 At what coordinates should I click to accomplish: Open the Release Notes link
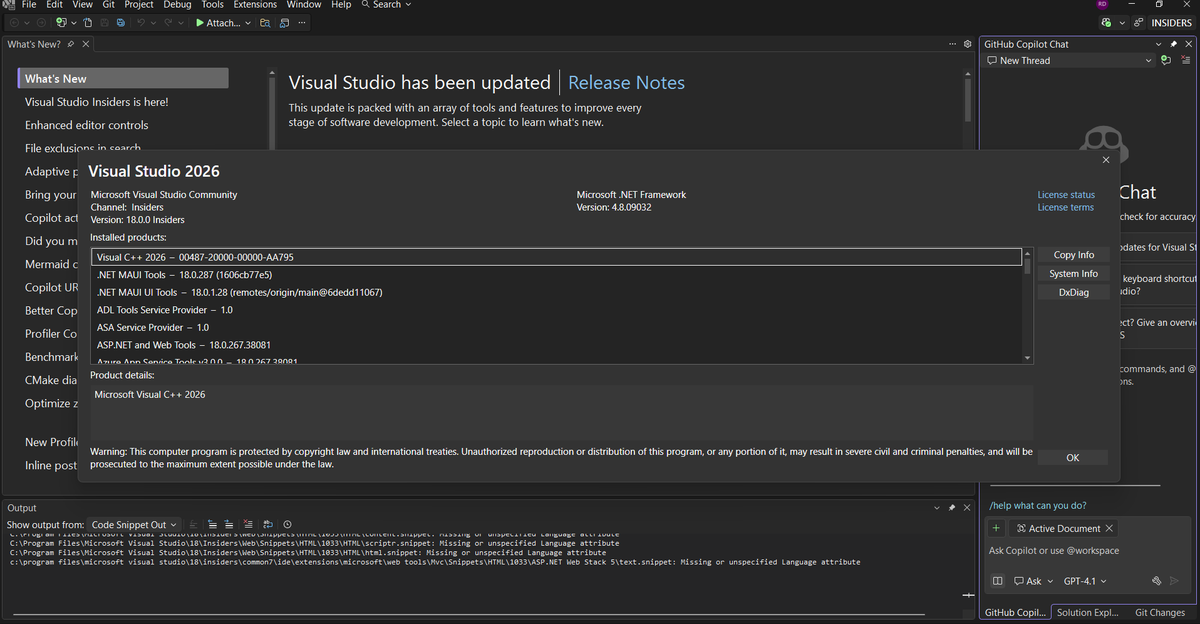click(x=627, y=83)
